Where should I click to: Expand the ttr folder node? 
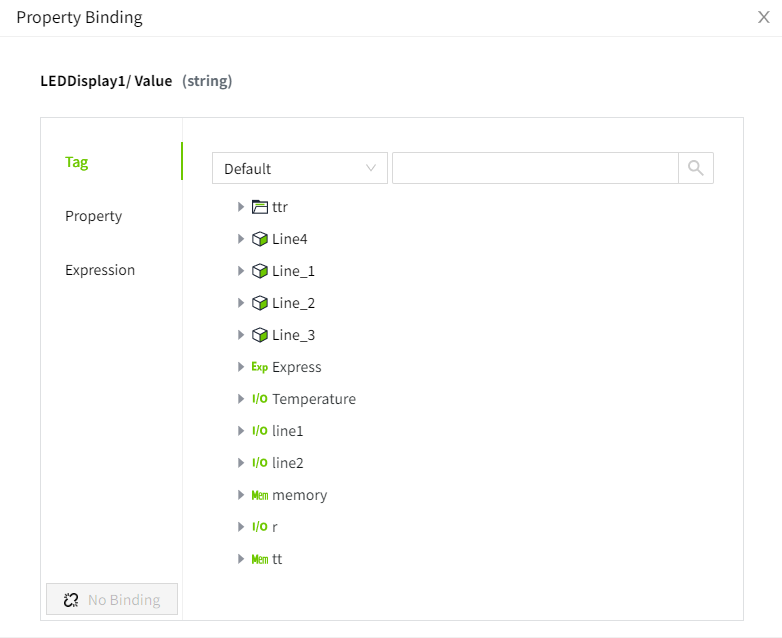click(241, 207)
